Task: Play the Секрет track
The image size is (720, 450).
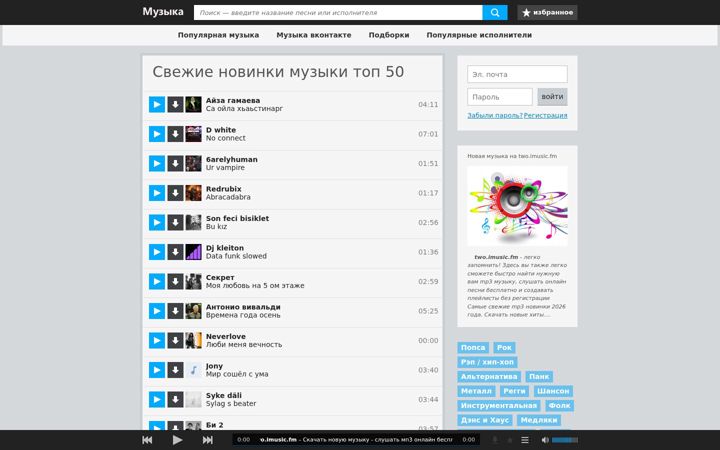Action: [157, 281]
